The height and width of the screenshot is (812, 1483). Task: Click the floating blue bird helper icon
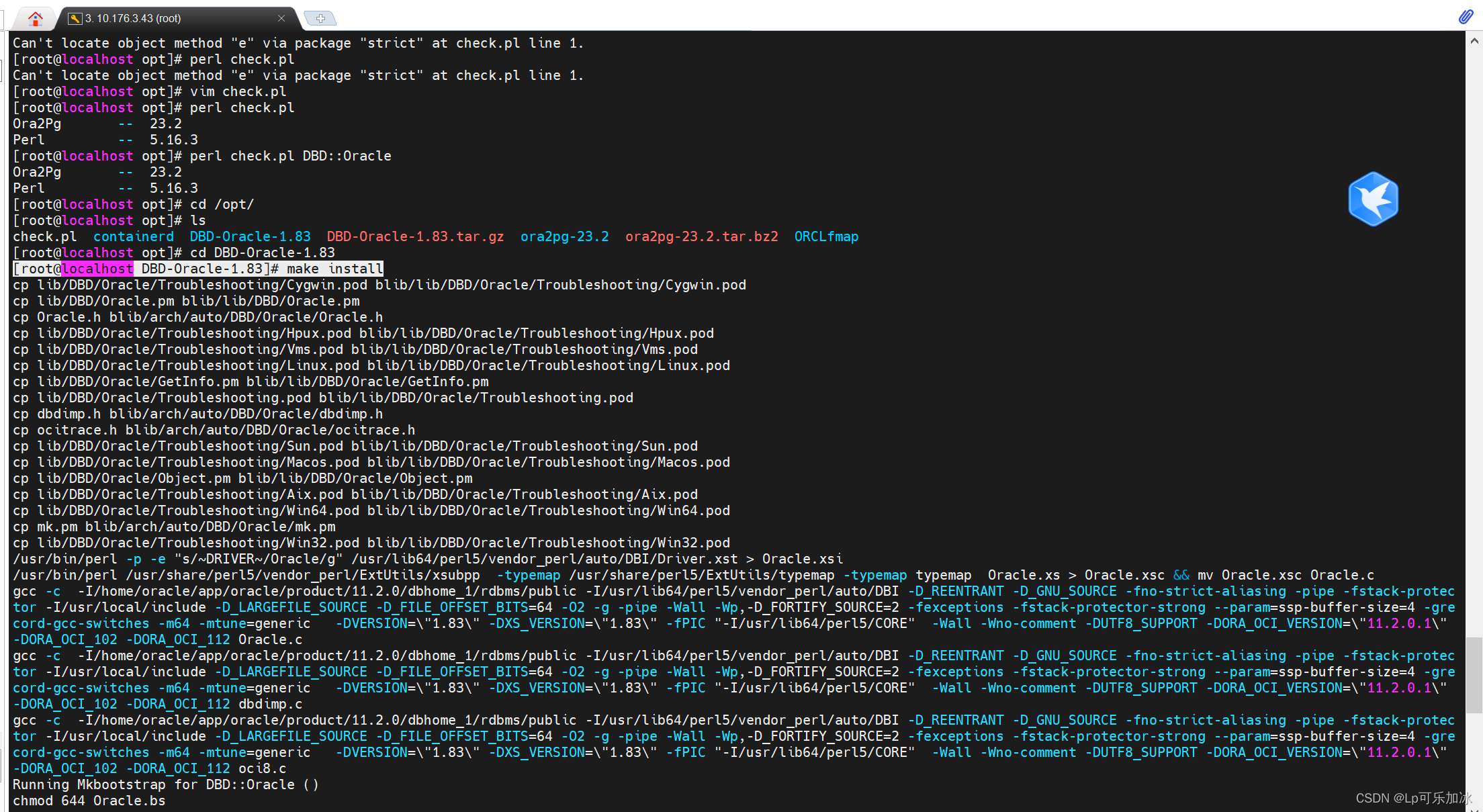[1373, 199]
